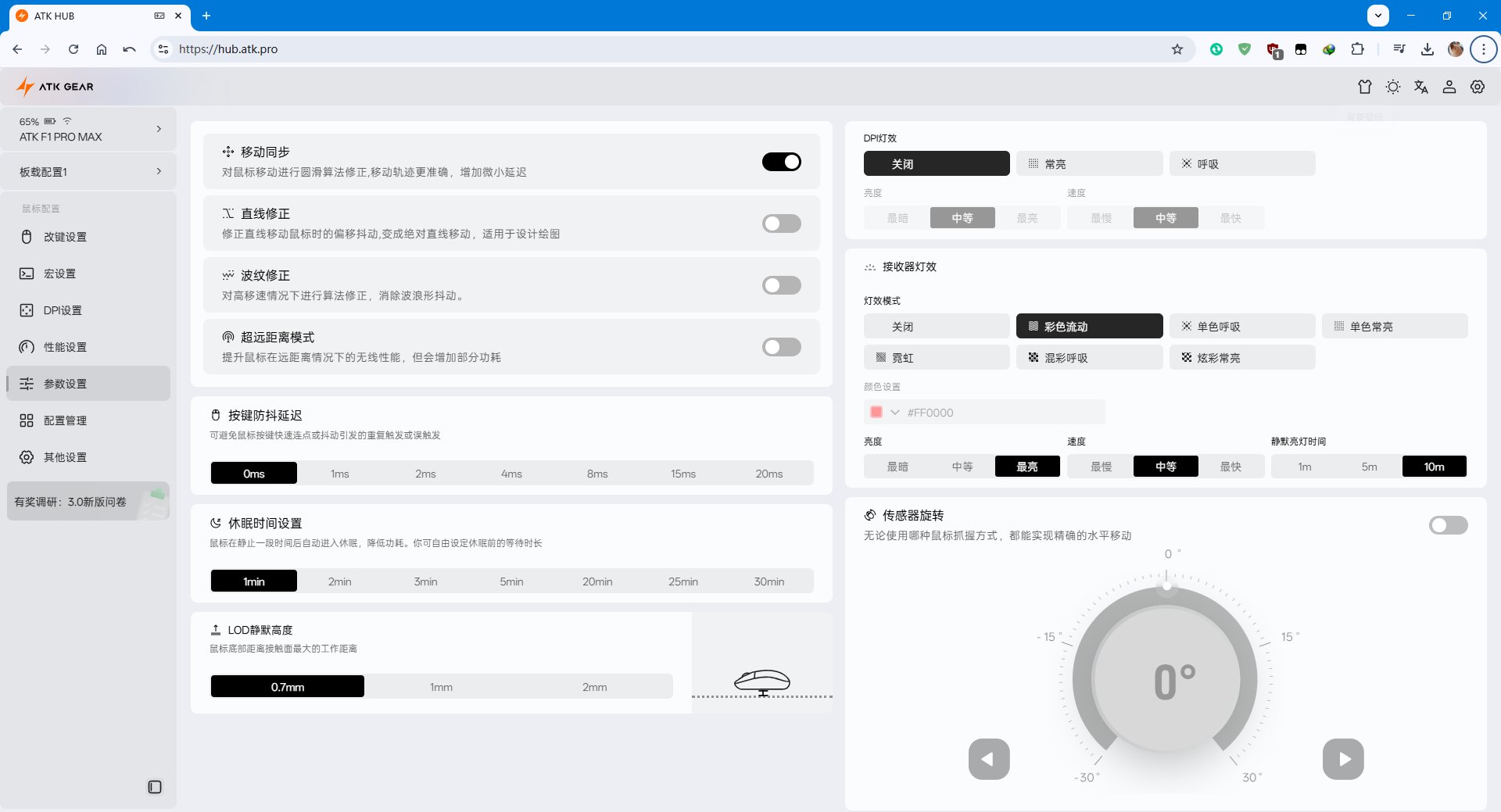This screenshot has width=1501, height=812.
Task: Open the top-right settings gear icon
Action: click(x=1478, y=87)
